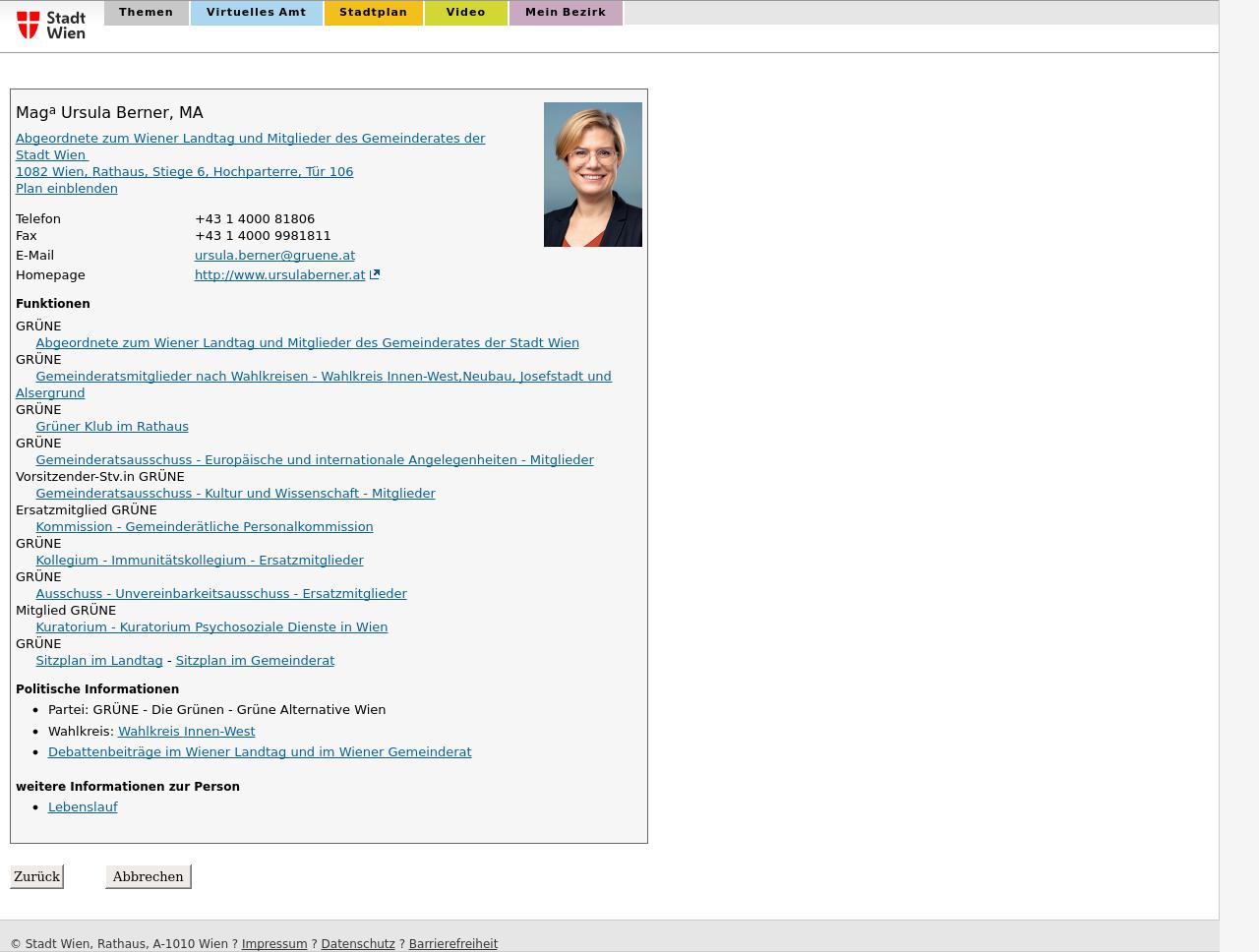The height and width of the screenshot is (952, 1259).
Task: Switch to the Stadtplan tab
Action: pyautogui.click(x=373, y=13)
